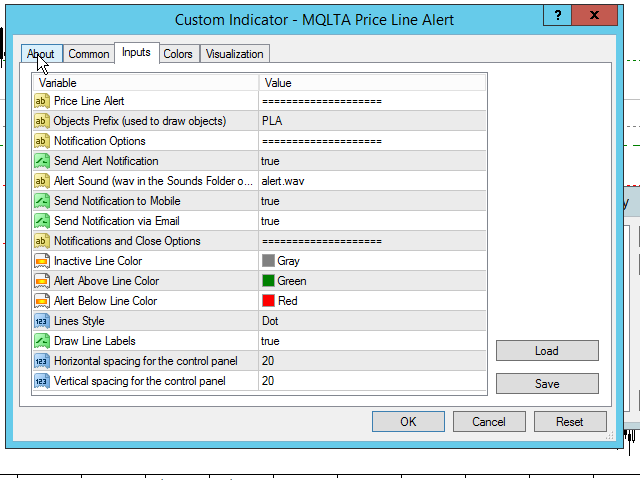This screenshot has height=480, width=640.
Task: Click the Green swatch for Alert Above Line Color
Action: (268, 280)
